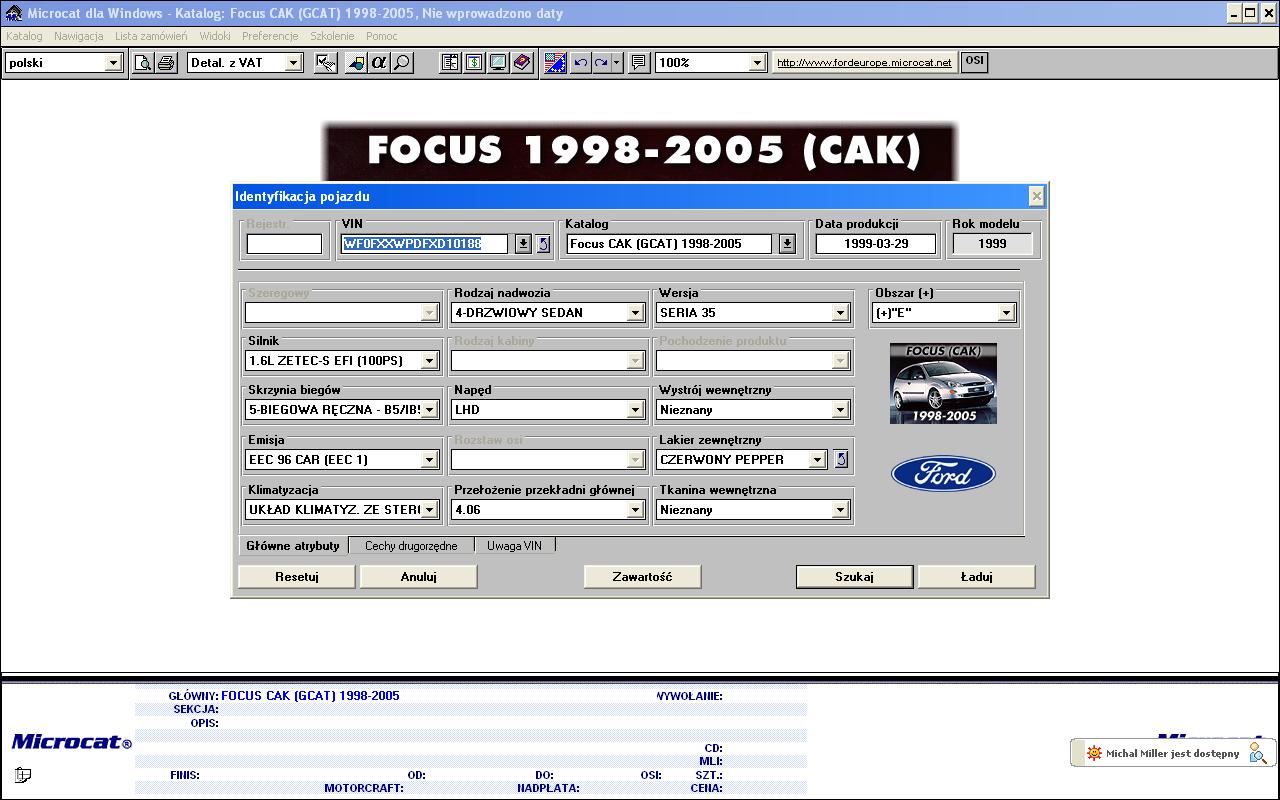The width and height of the screenshot is (1280, 800).
Task: Open the Pomoc menu
Action: 382,36
